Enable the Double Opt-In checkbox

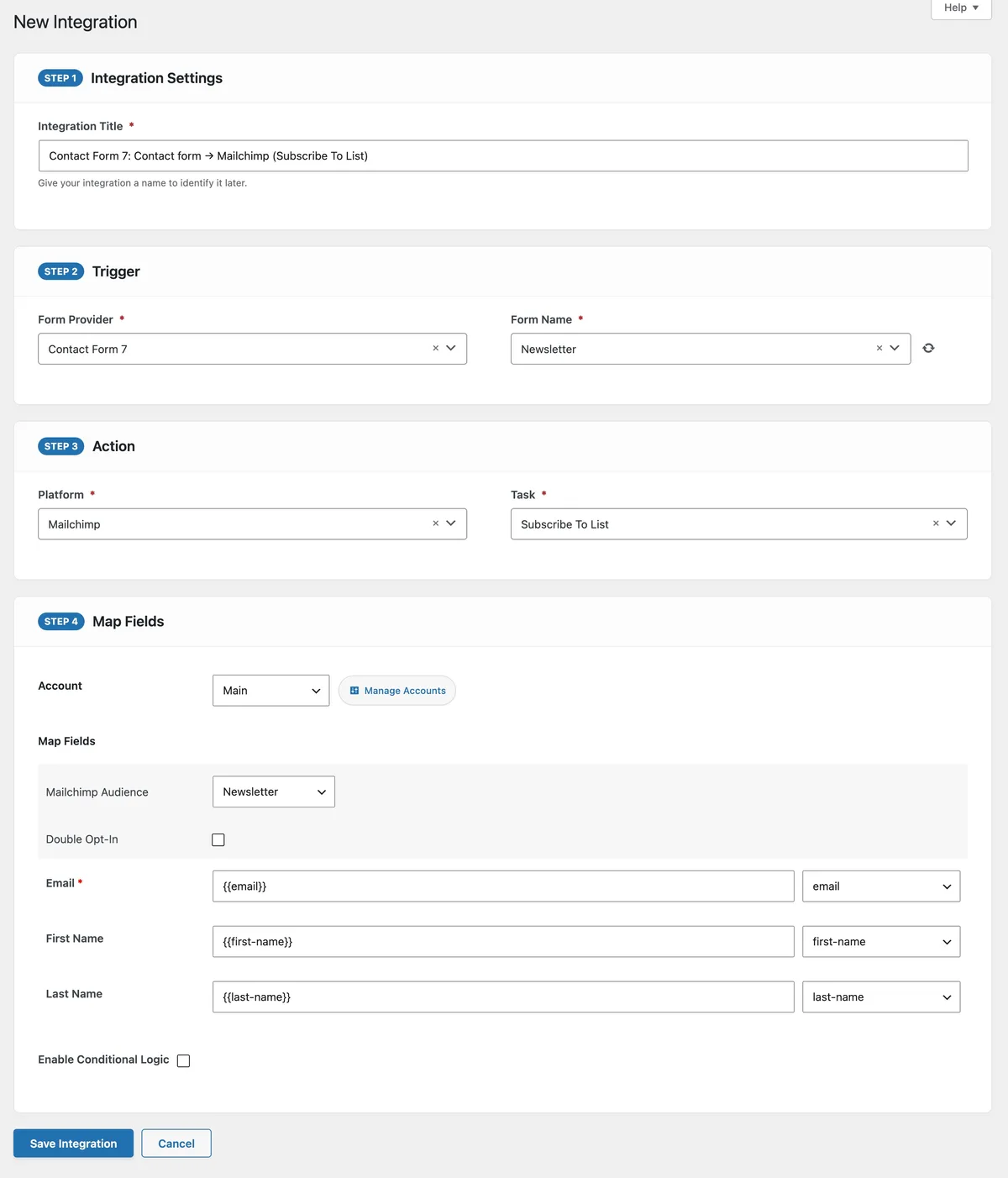click(218, 839)
